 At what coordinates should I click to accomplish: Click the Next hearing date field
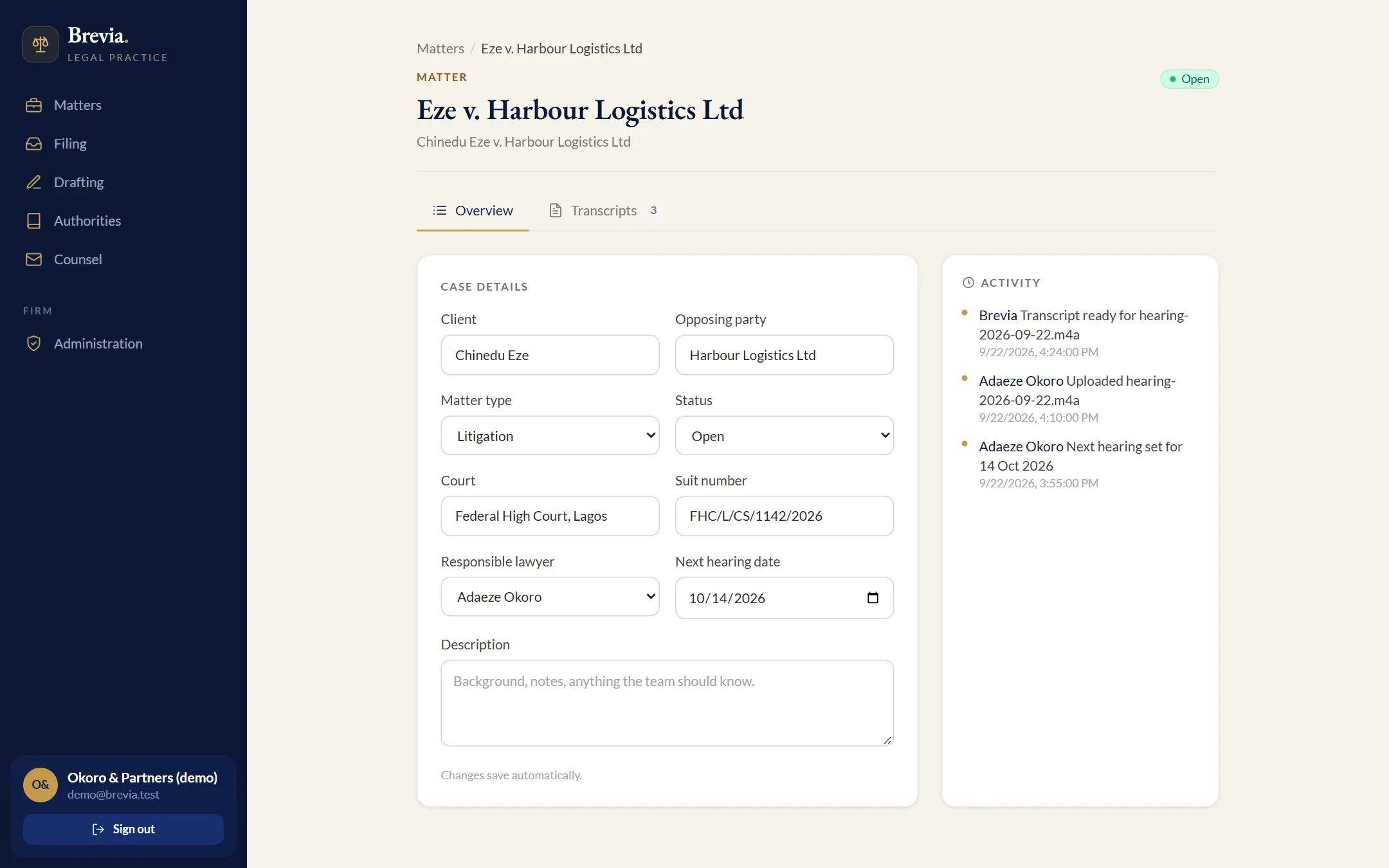click(x=784, y=598)
